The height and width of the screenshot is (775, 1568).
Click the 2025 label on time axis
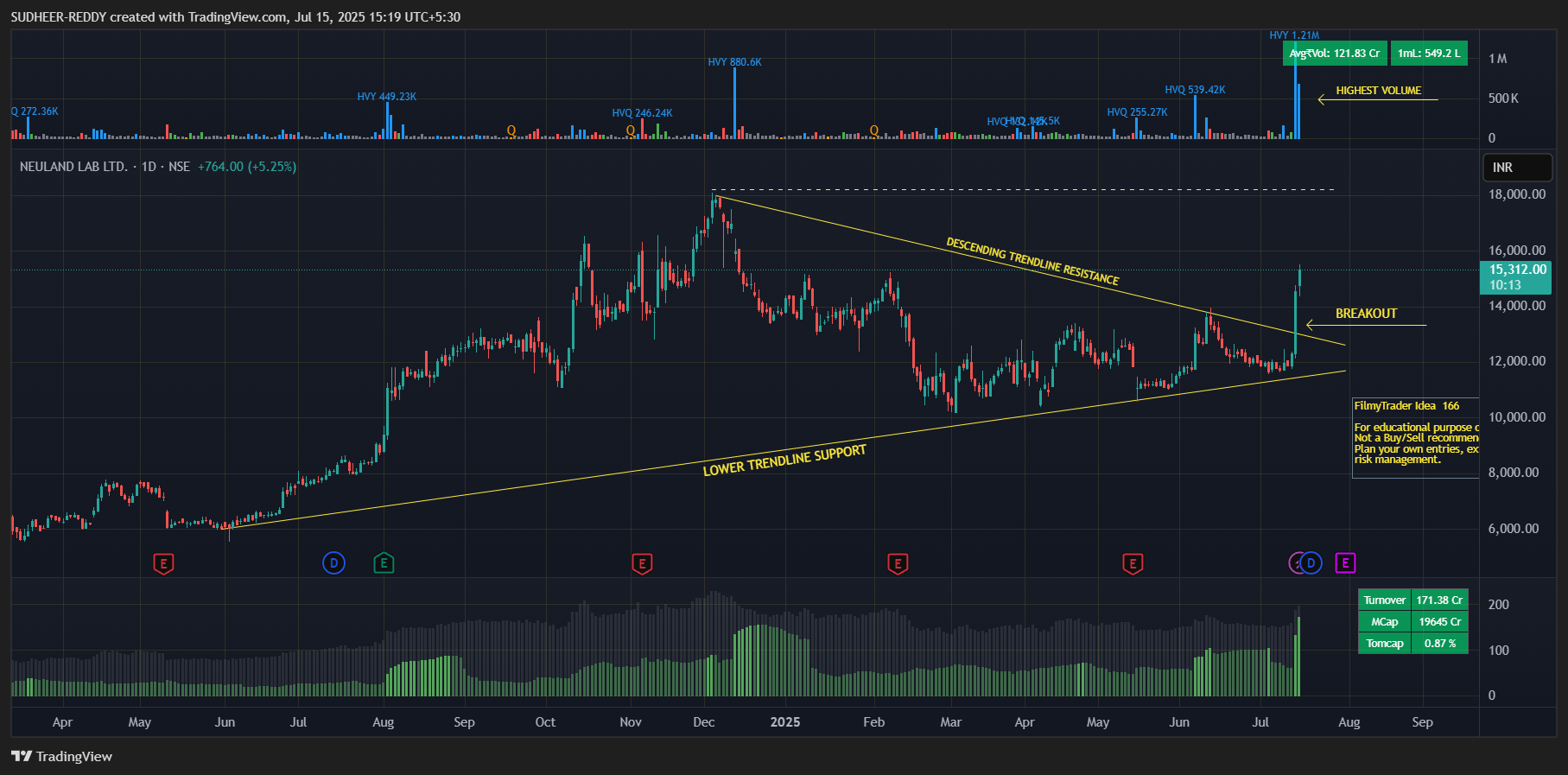pyautogui.click(x=785, y=722)
